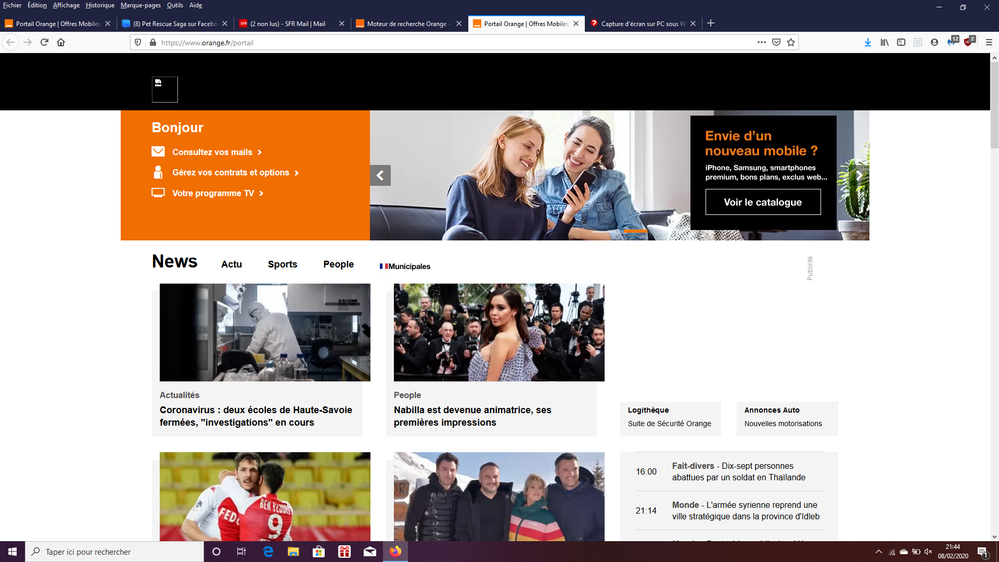
Task: Bookmark this page with the star icon
Action: pos(791,42)
